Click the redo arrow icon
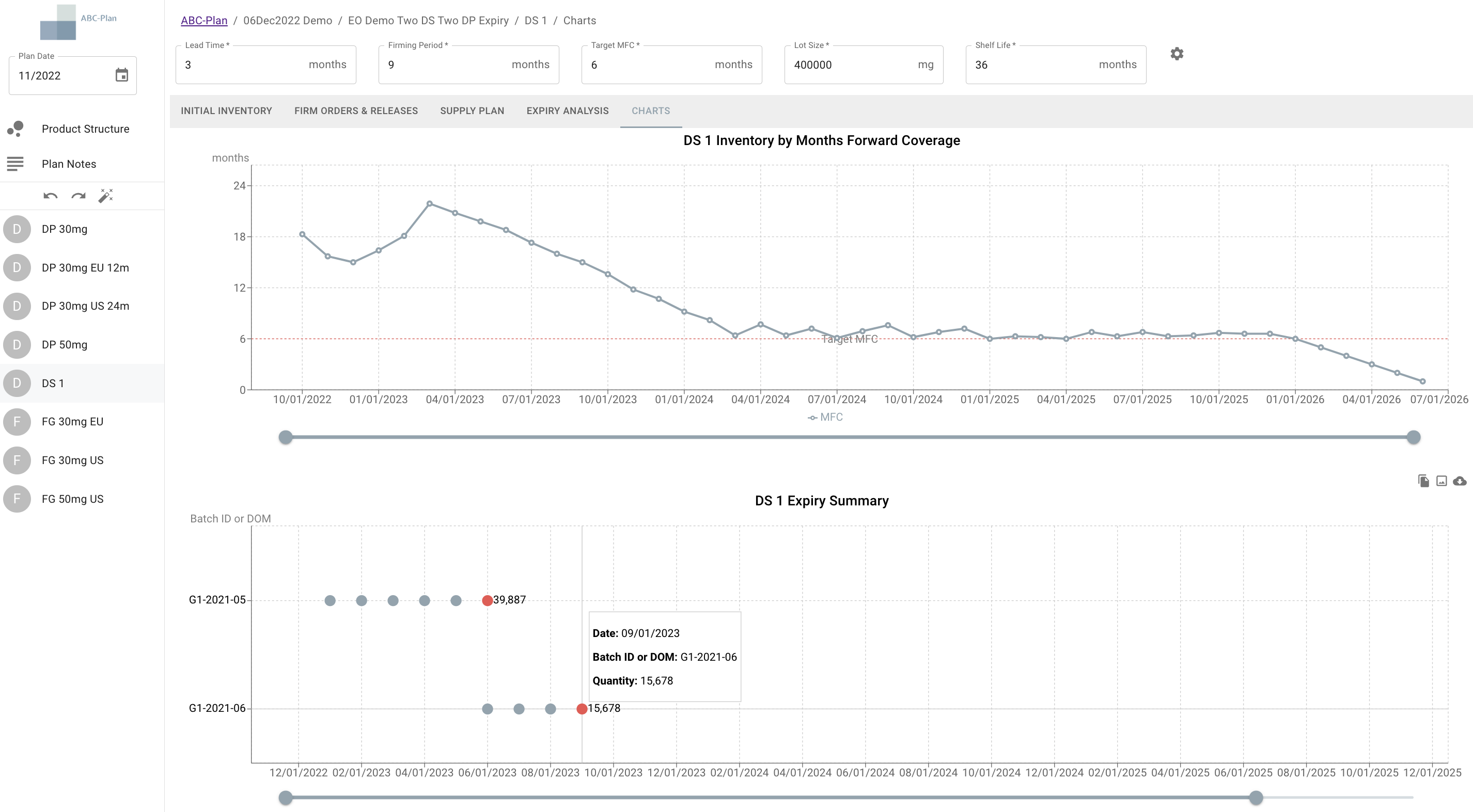The image size is (1473, 812). [79, 196]
